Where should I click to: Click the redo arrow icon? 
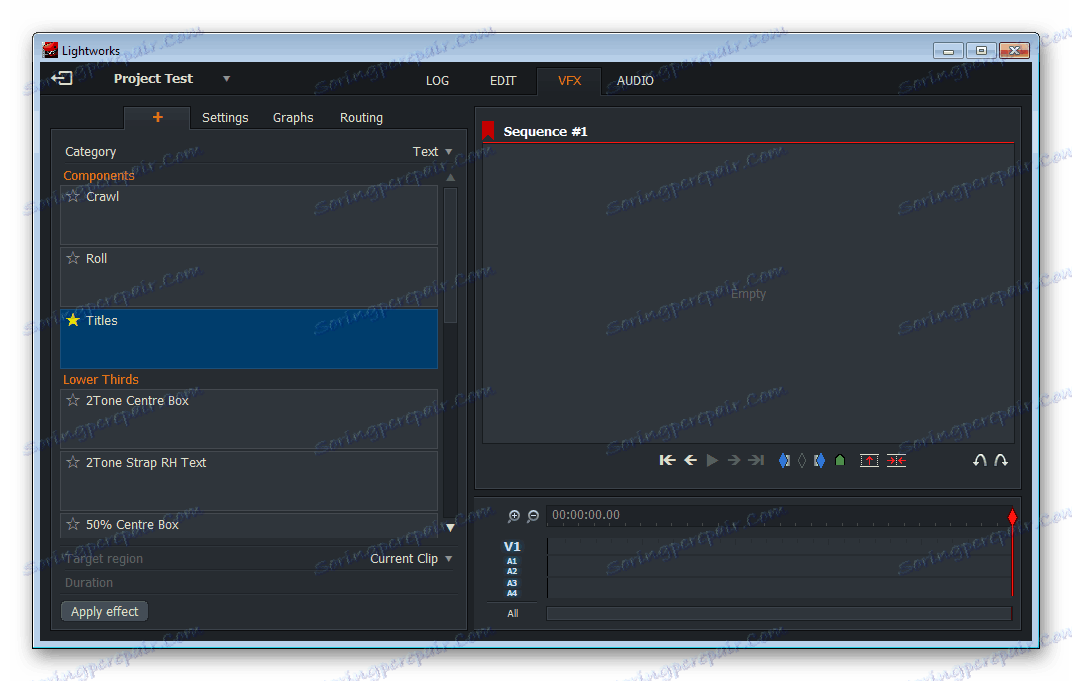tap(1001, 460)
